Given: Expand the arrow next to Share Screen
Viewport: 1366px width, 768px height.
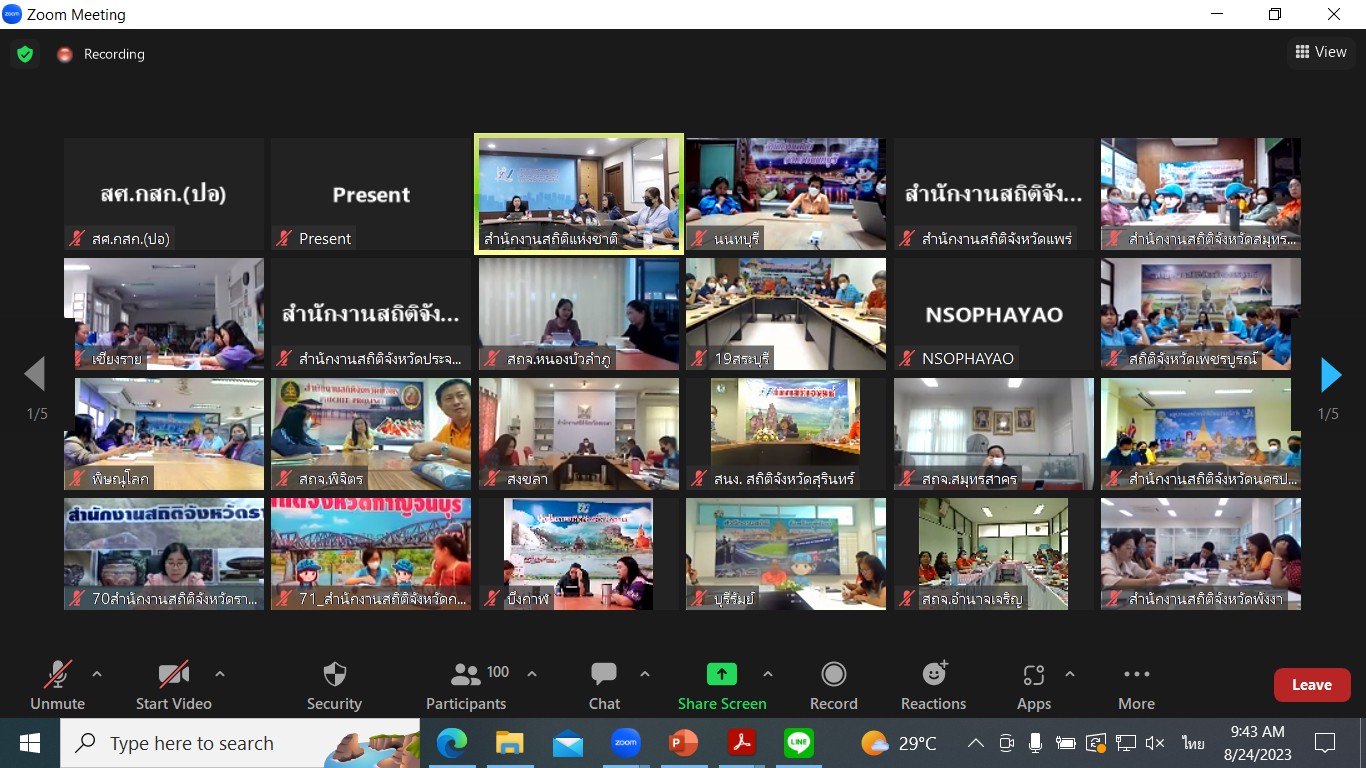Looking at the screenshot, I should pos(768,674).
